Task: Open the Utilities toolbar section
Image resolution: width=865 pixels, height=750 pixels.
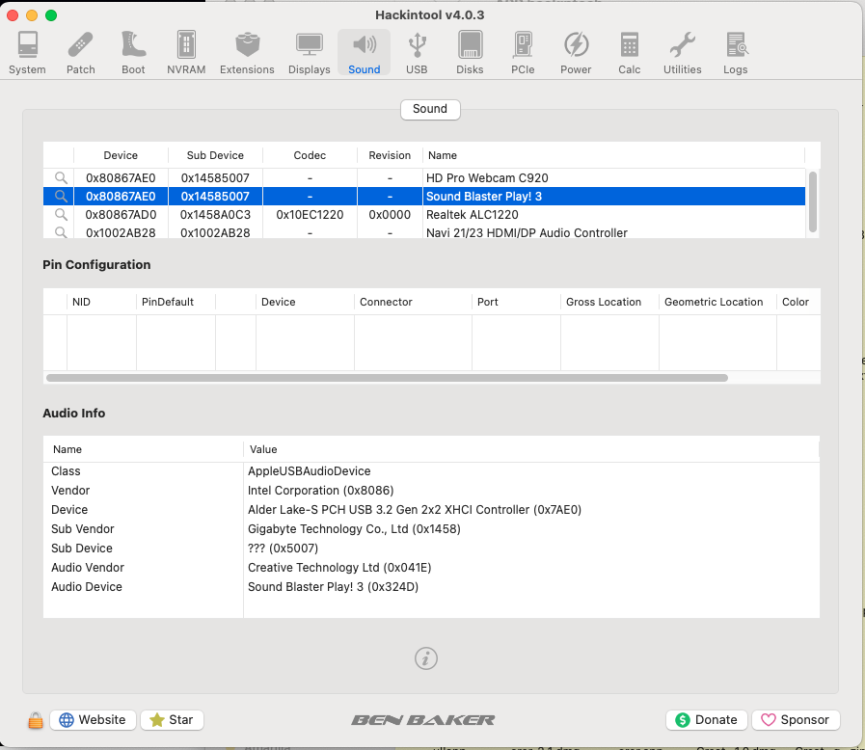Action: point(682,52)
